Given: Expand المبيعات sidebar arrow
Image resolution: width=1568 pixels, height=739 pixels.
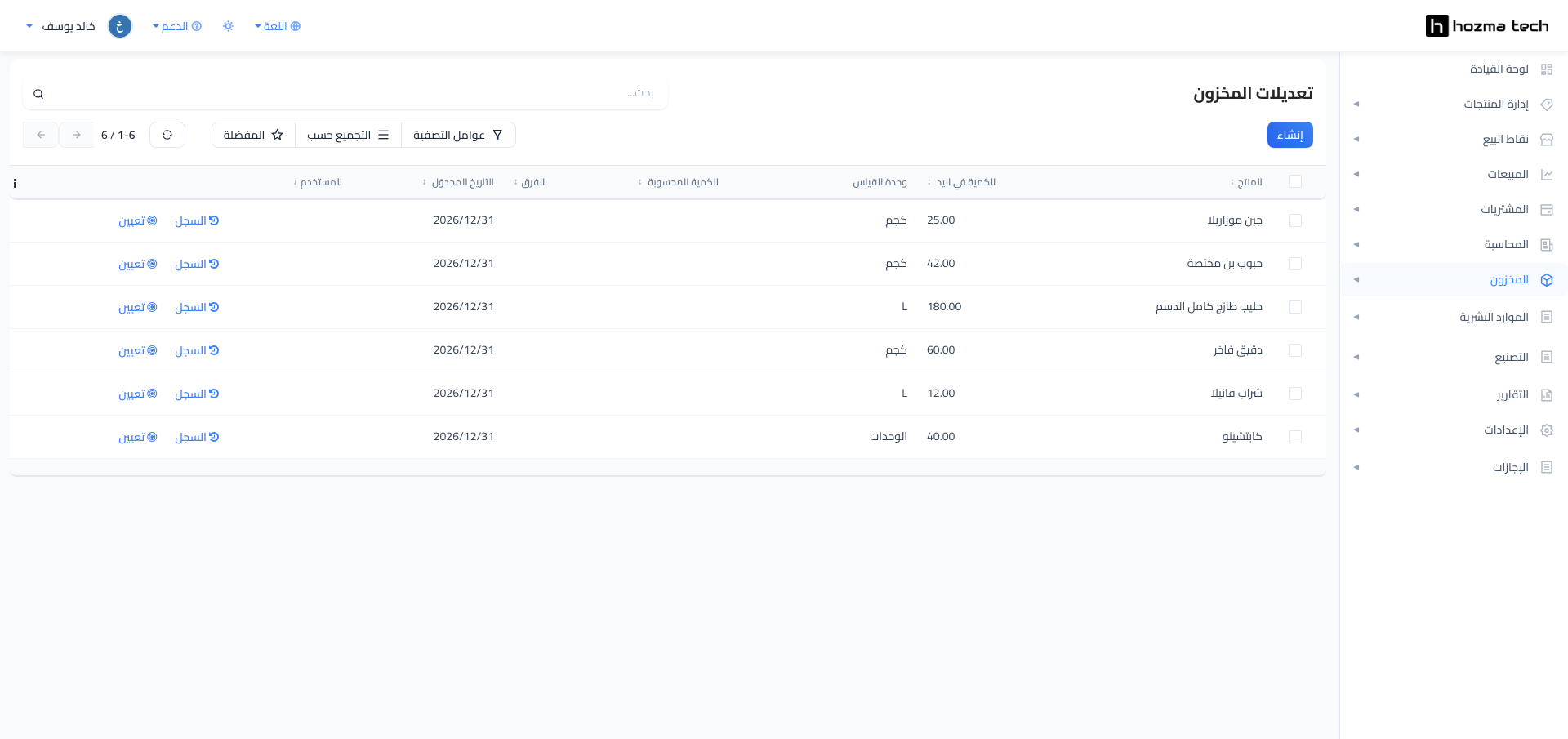Looking at the screenshot, I should point(1356,175).
